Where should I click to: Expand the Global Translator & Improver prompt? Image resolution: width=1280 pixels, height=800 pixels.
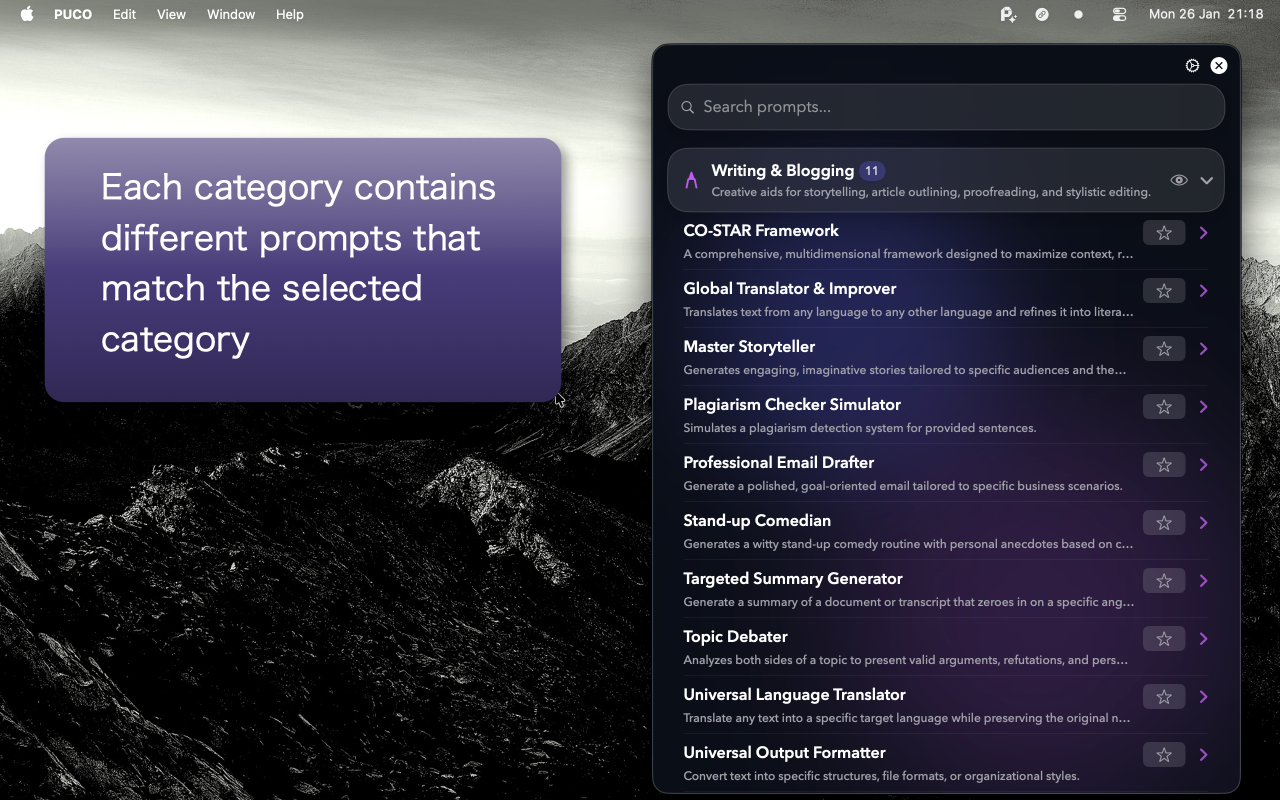(1203, 290)
